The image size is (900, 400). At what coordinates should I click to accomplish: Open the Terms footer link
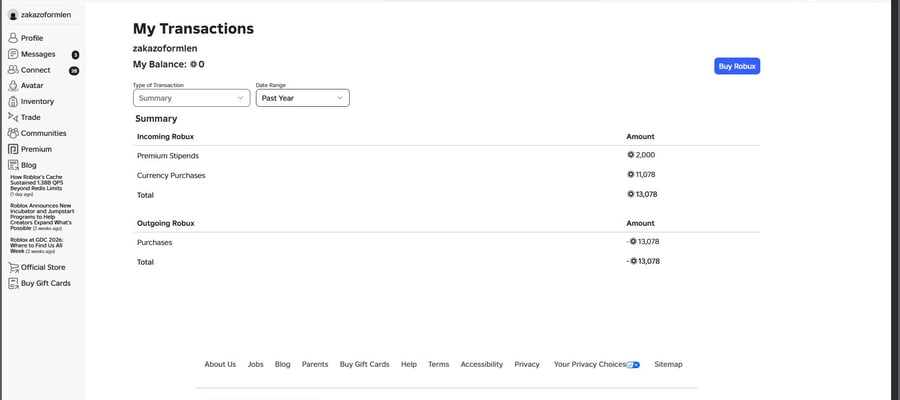click(x=439, y=364)
